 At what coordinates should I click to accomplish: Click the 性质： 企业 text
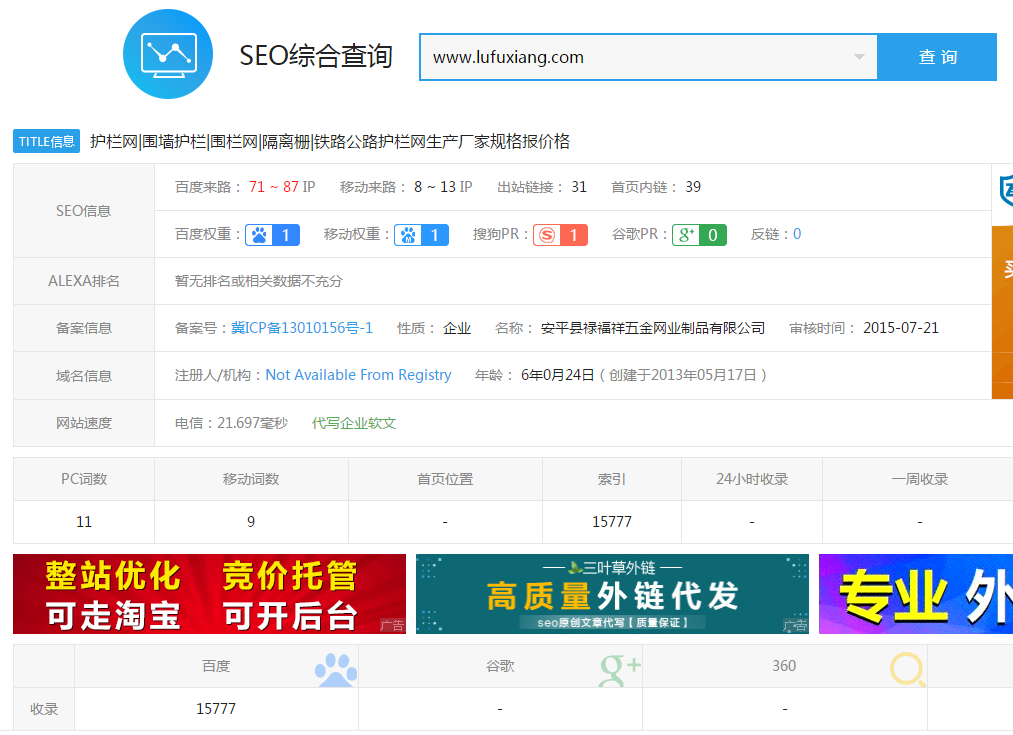433,328
